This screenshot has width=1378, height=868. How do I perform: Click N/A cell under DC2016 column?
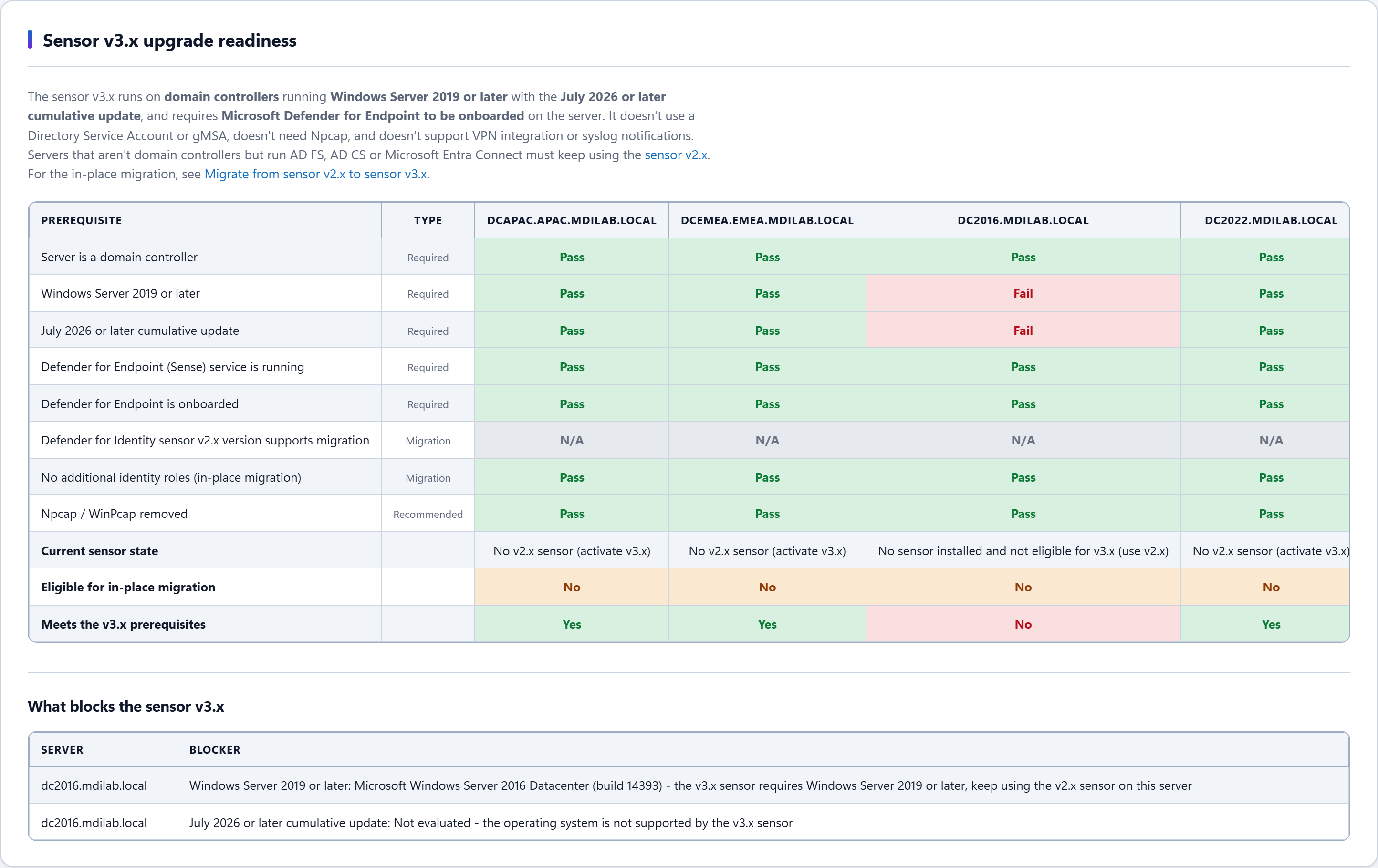pos(1023,440)
